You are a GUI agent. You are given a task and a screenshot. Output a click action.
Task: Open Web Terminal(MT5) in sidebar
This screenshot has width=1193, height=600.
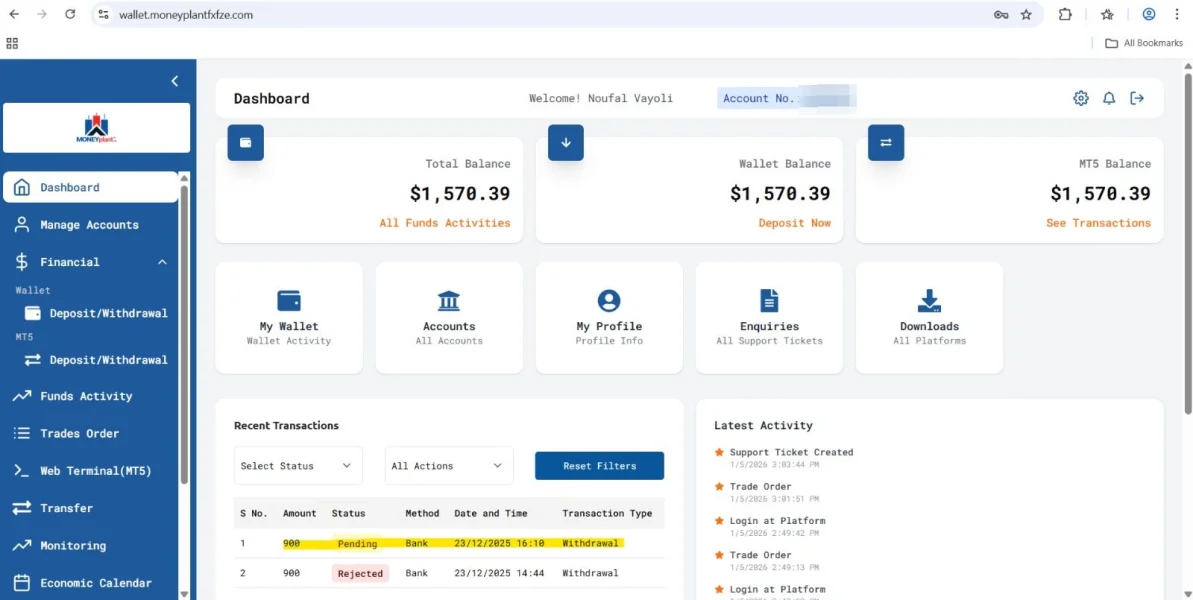point(95,471)
